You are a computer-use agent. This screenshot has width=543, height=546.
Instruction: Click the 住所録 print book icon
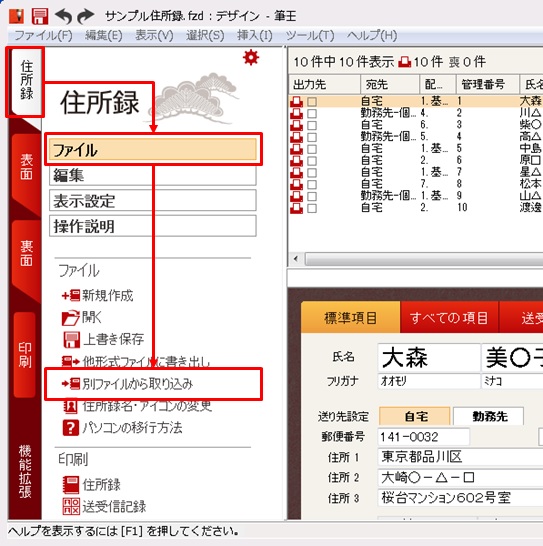click(x=71, y=484)
